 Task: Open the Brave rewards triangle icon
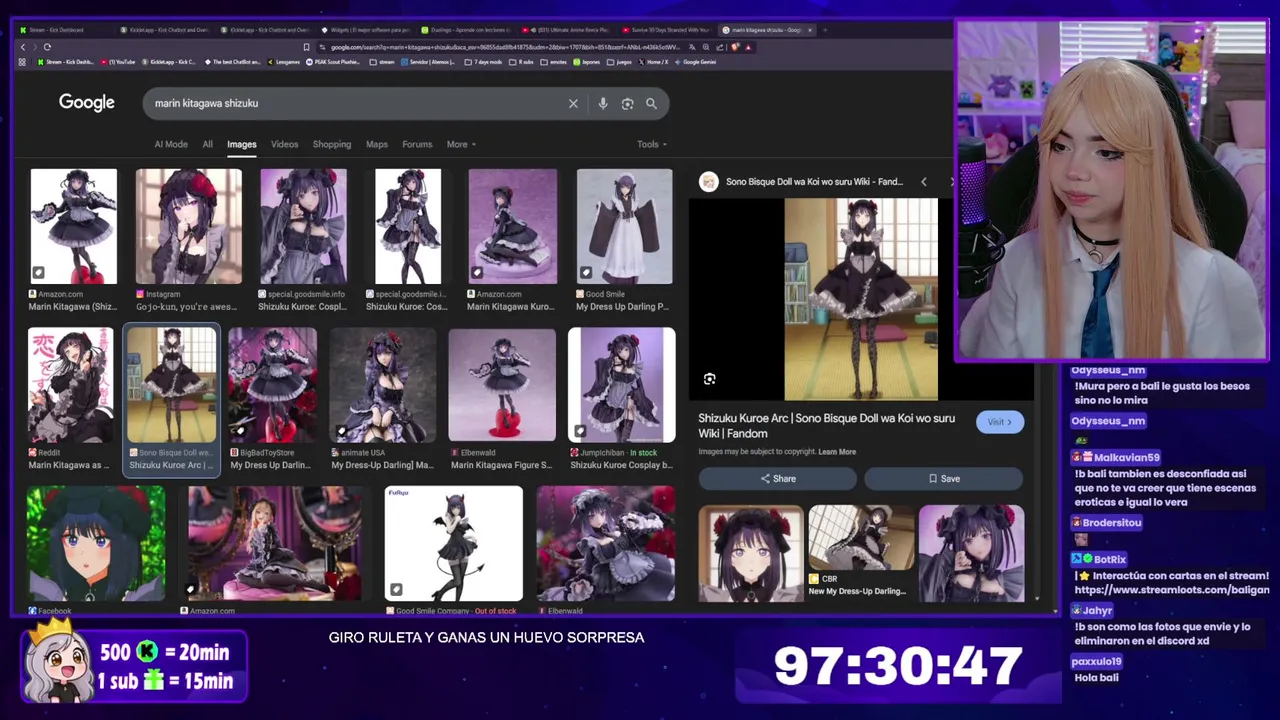click(x=748, y=47)
